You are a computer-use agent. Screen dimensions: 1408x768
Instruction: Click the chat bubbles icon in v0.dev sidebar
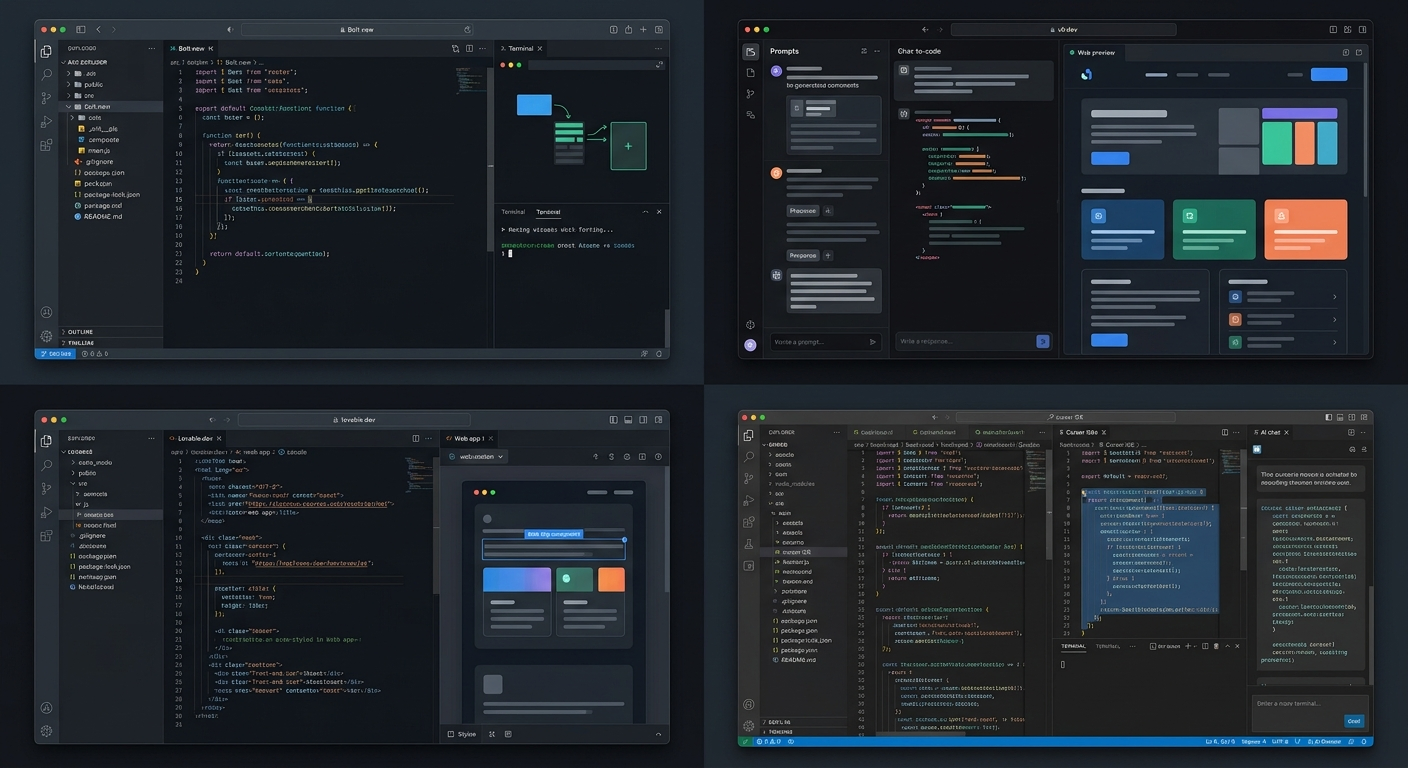coord(751,115)
